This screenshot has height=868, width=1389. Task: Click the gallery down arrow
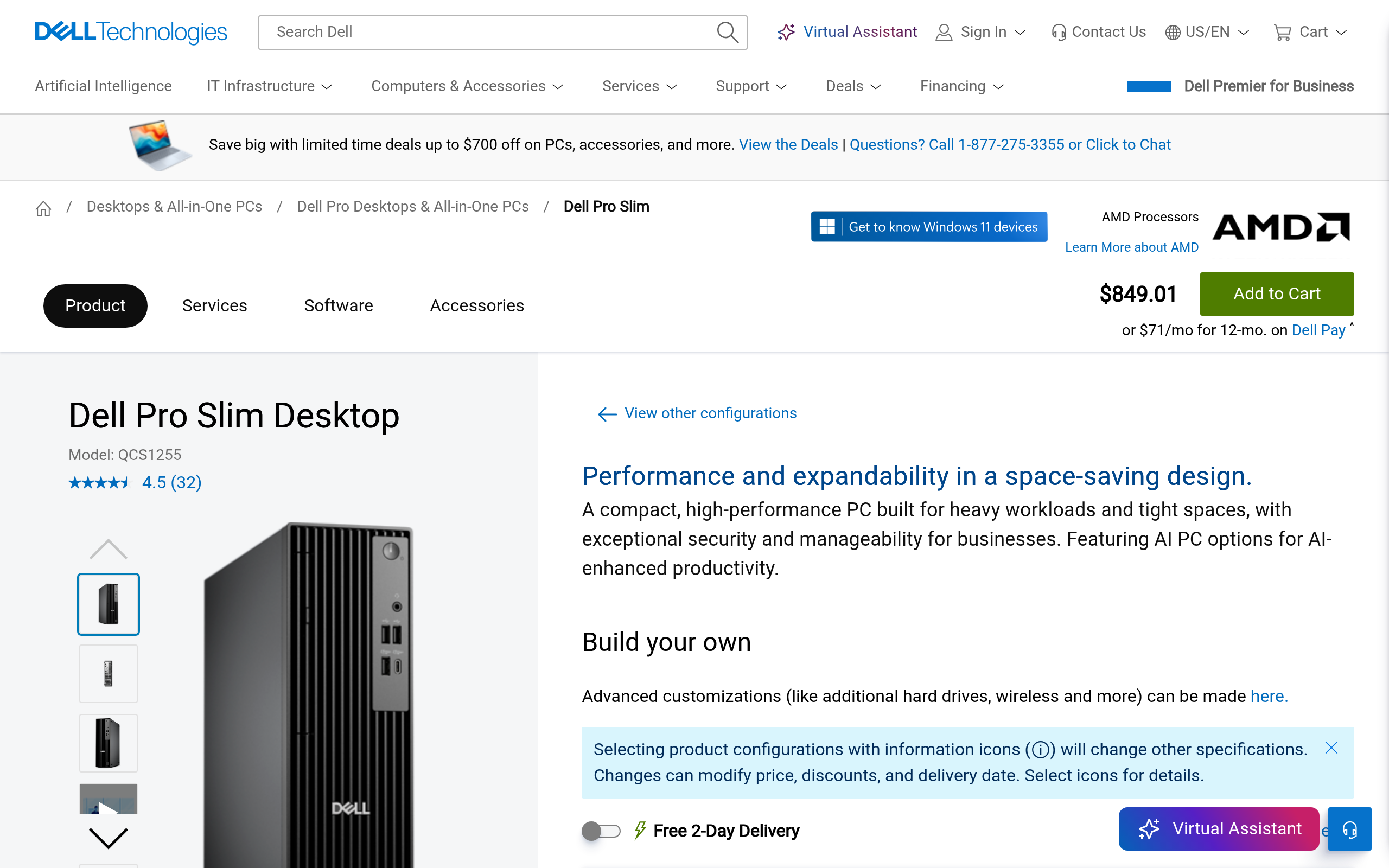coord(108,838)
